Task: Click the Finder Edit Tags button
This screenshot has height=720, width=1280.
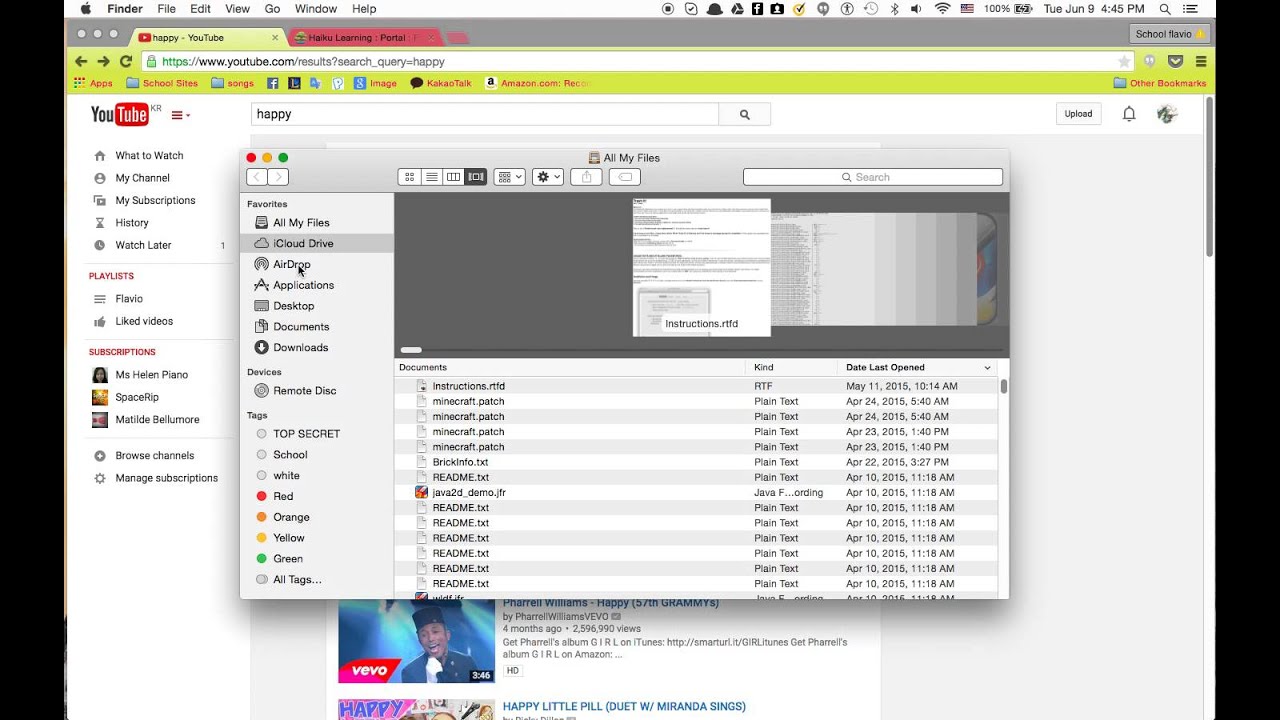Action: [x=625, y=177]
